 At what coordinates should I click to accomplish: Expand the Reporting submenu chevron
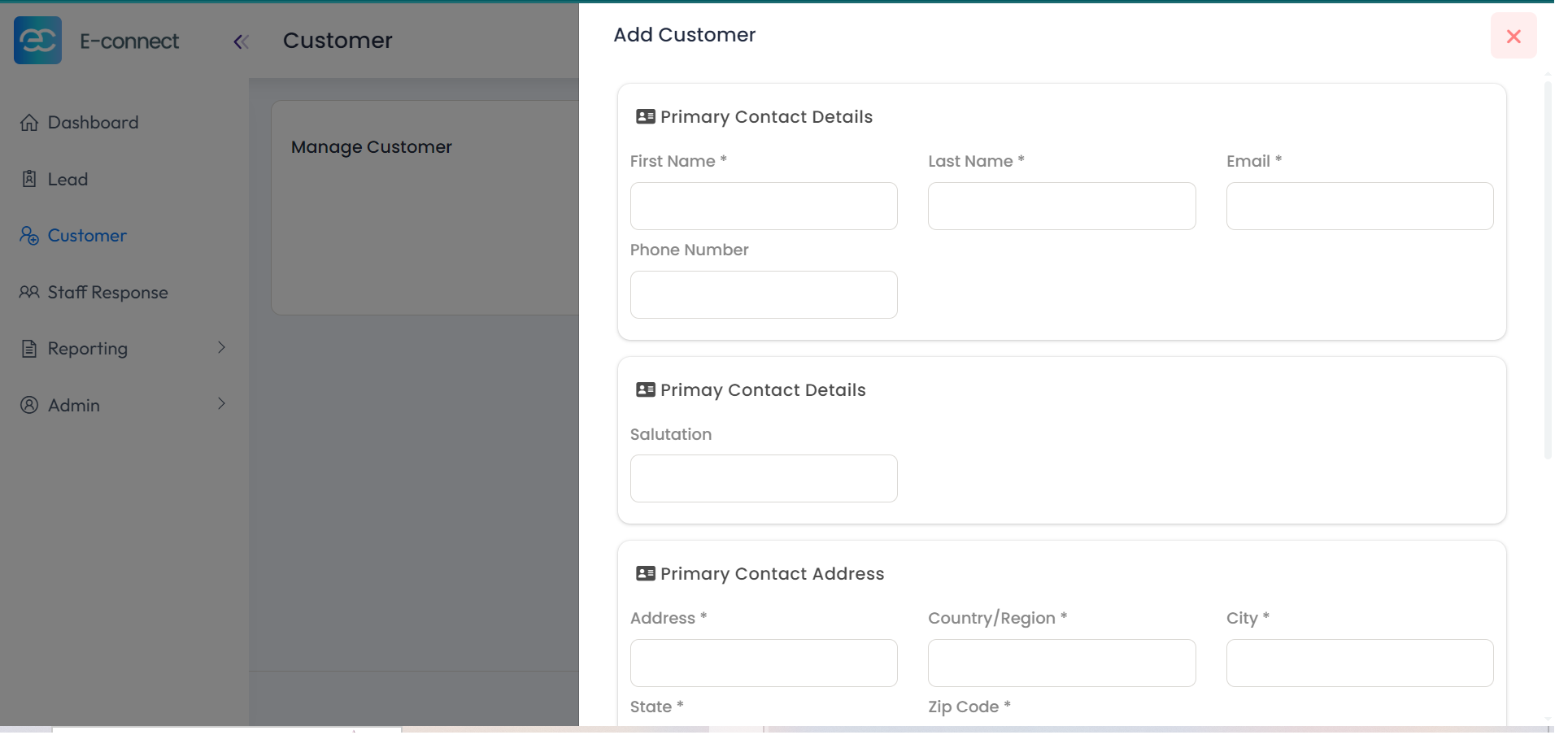coord(221,348)
